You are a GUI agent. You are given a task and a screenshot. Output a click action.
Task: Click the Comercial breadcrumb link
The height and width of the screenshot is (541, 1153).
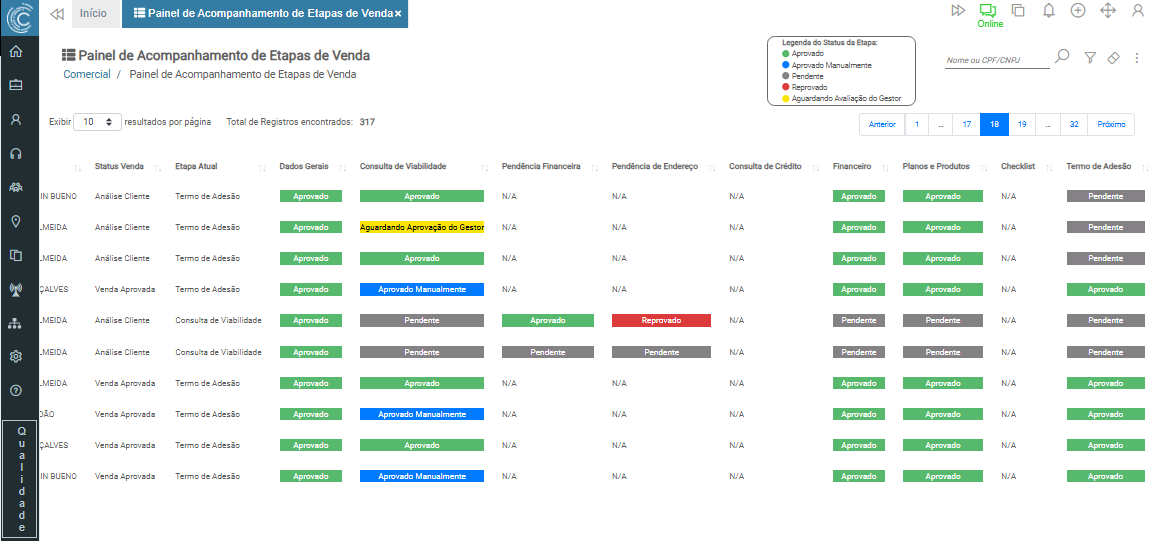(87, 74)
